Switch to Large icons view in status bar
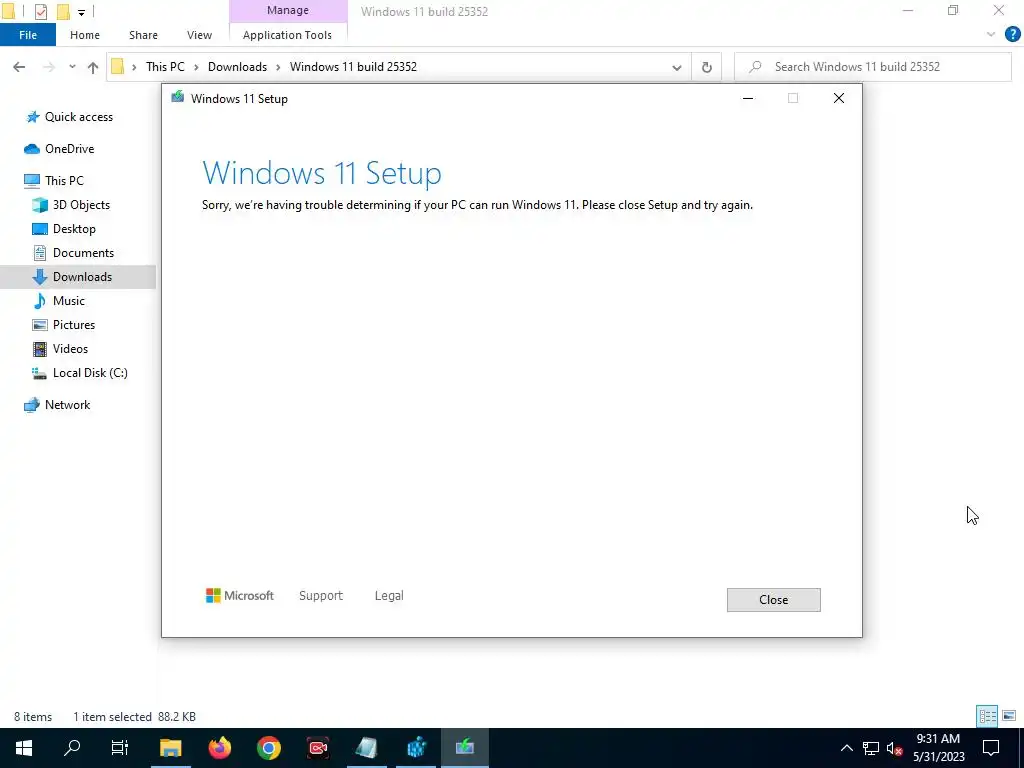This screenshot has width=1024, height=768. click(x=1009, y=716)
